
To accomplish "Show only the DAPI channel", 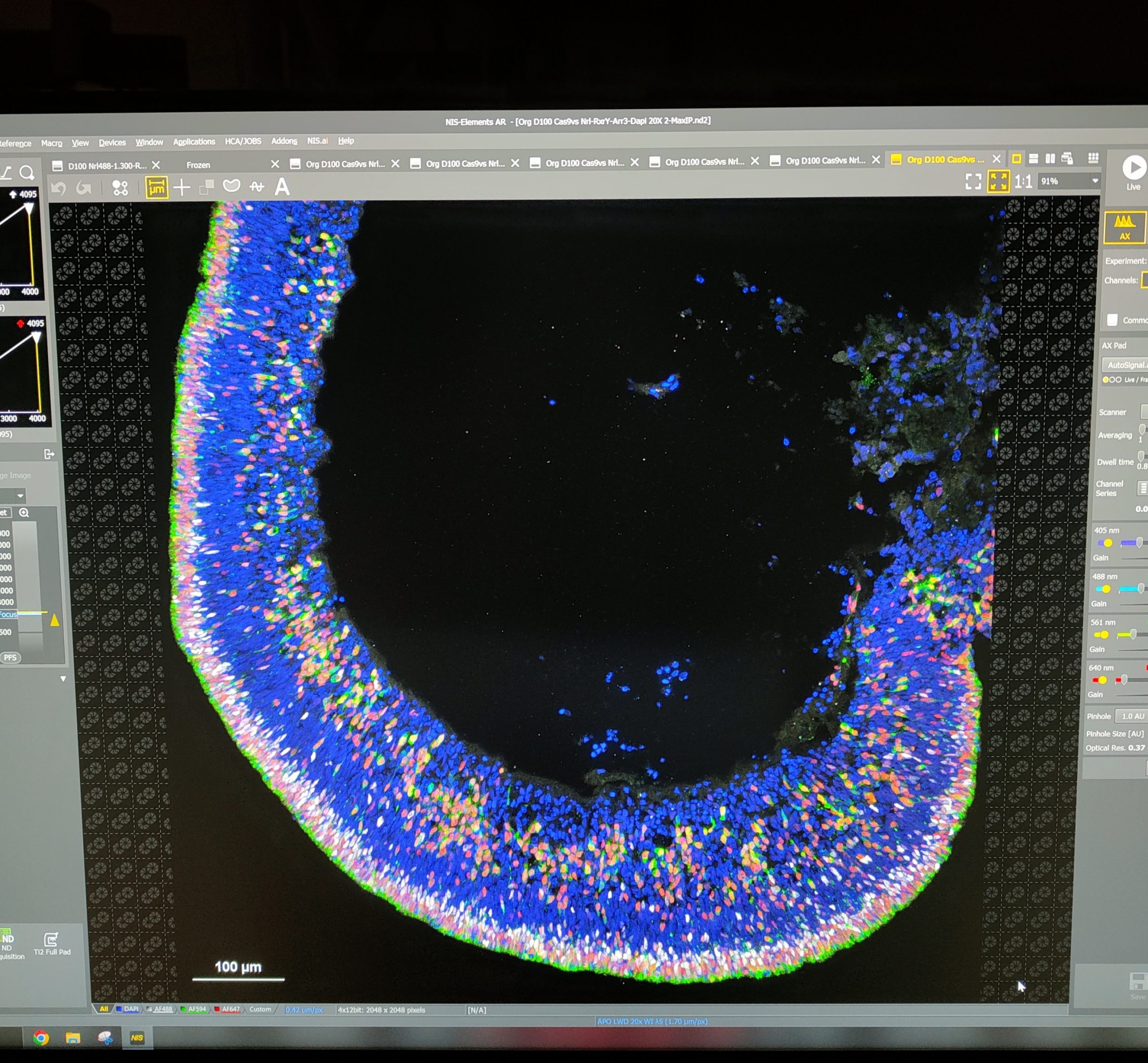I will tap(127, 1009).
